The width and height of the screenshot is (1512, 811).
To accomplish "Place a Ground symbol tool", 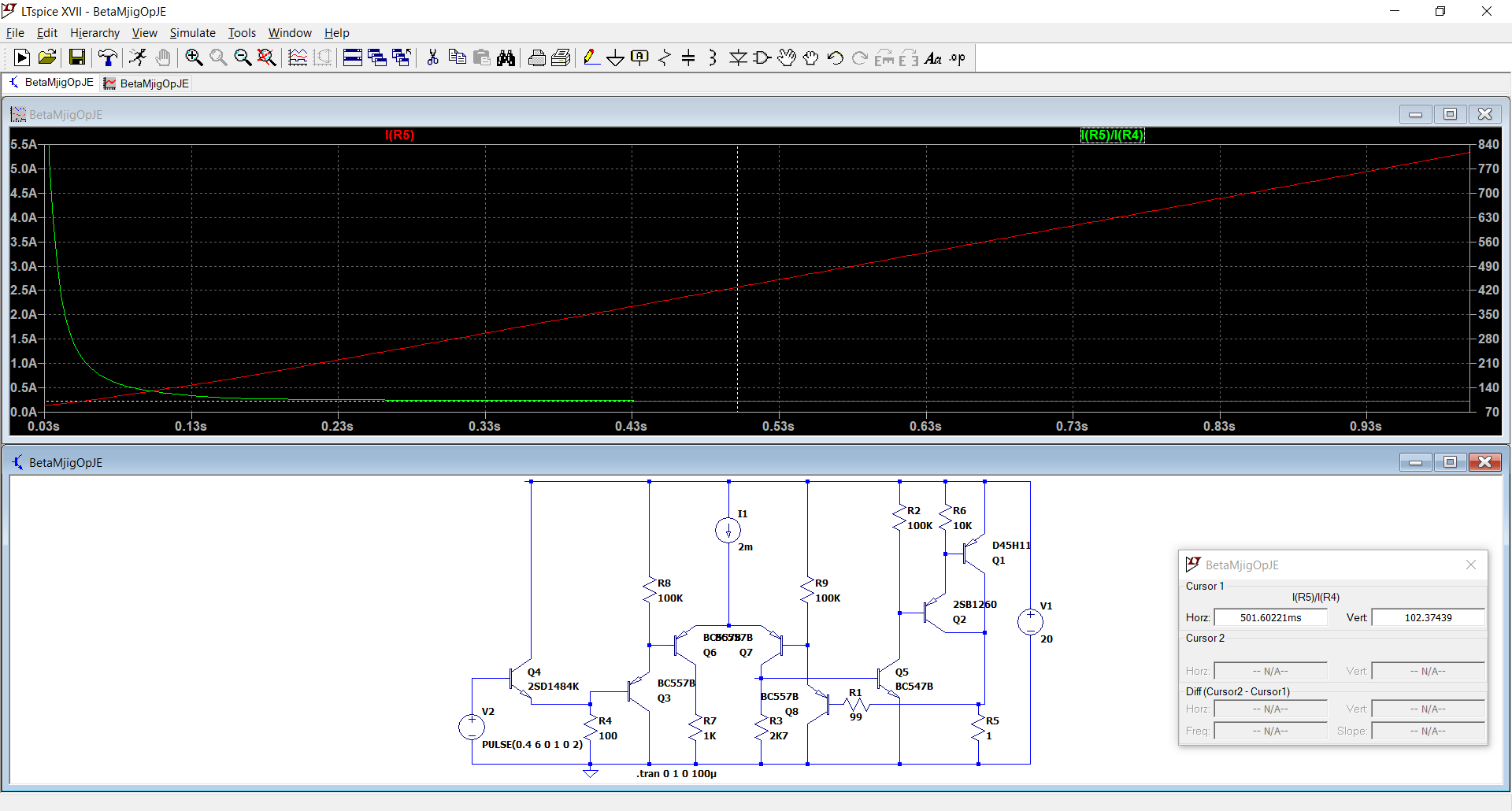I will coord(616,57).
